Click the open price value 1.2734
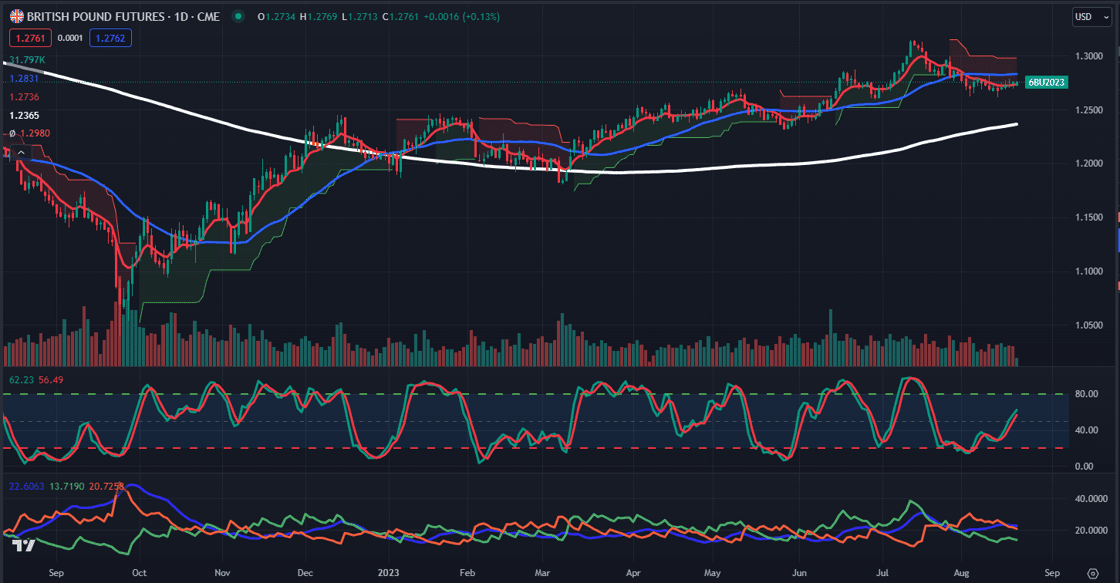Viewport: 1120px width, 583px height. click(281, 16)
